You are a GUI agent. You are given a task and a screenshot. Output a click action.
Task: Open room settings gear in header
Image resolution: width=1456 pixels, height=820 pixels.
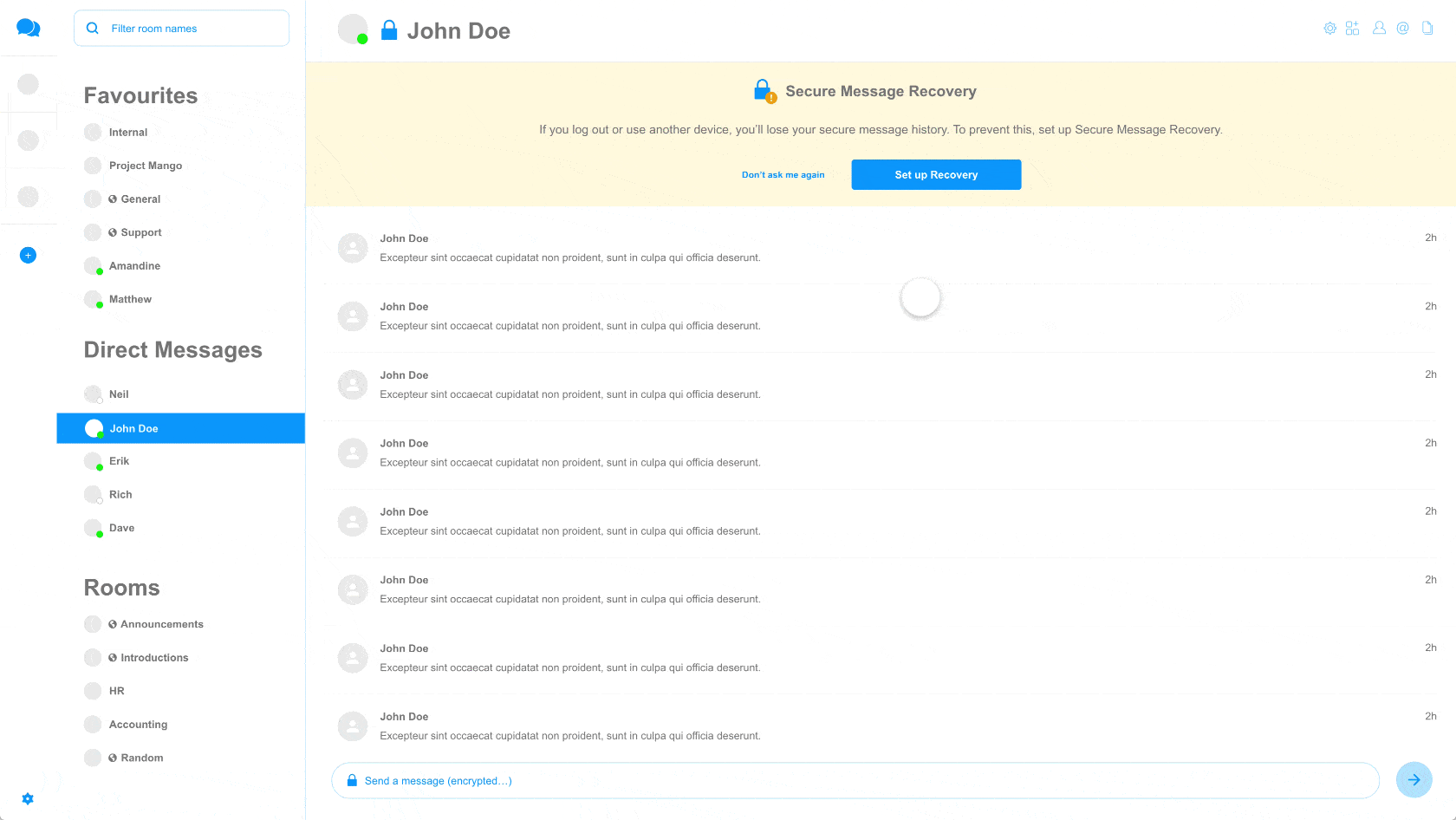tap(1329, 29)
